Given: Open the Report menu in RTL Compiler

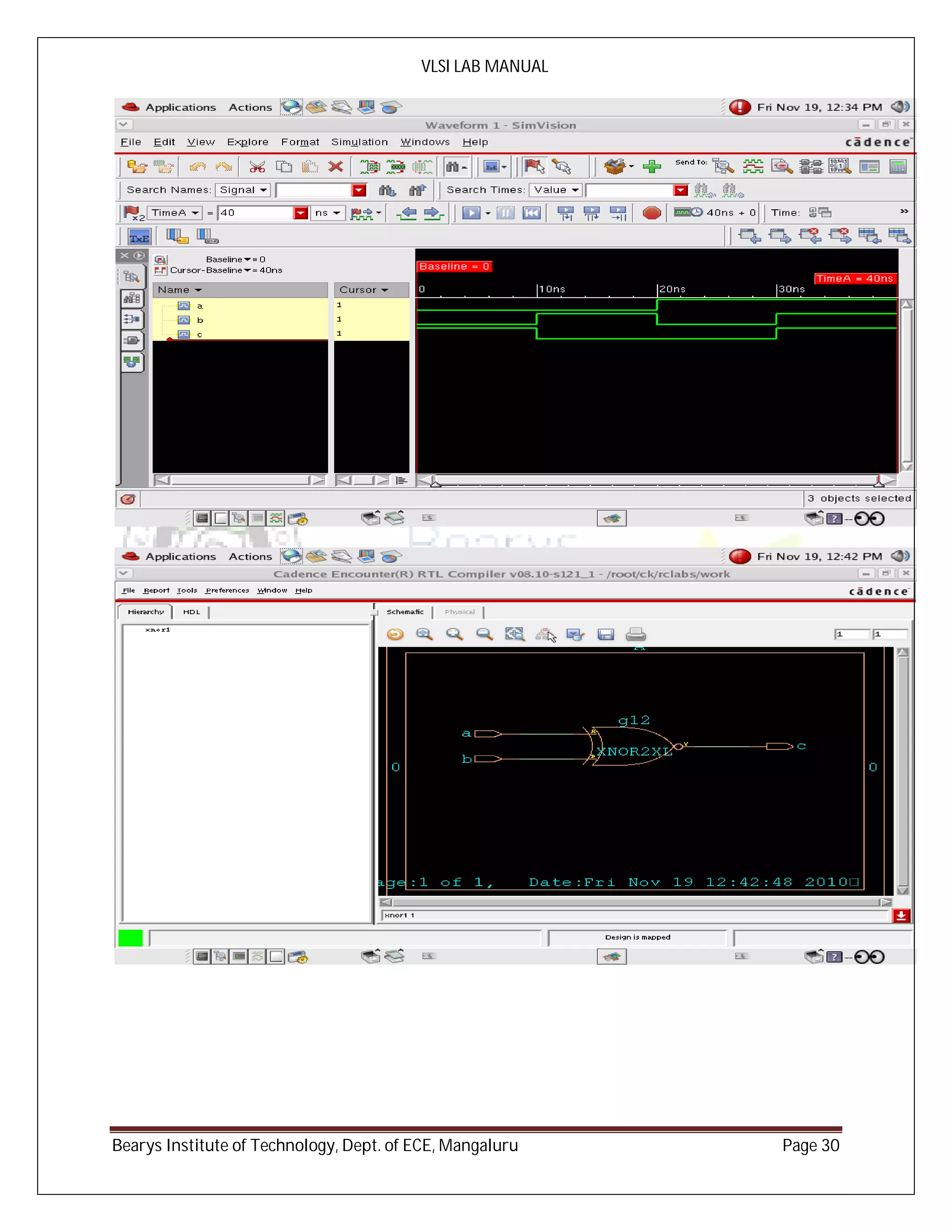Looking at the screenshot, I should click(156, 590).
